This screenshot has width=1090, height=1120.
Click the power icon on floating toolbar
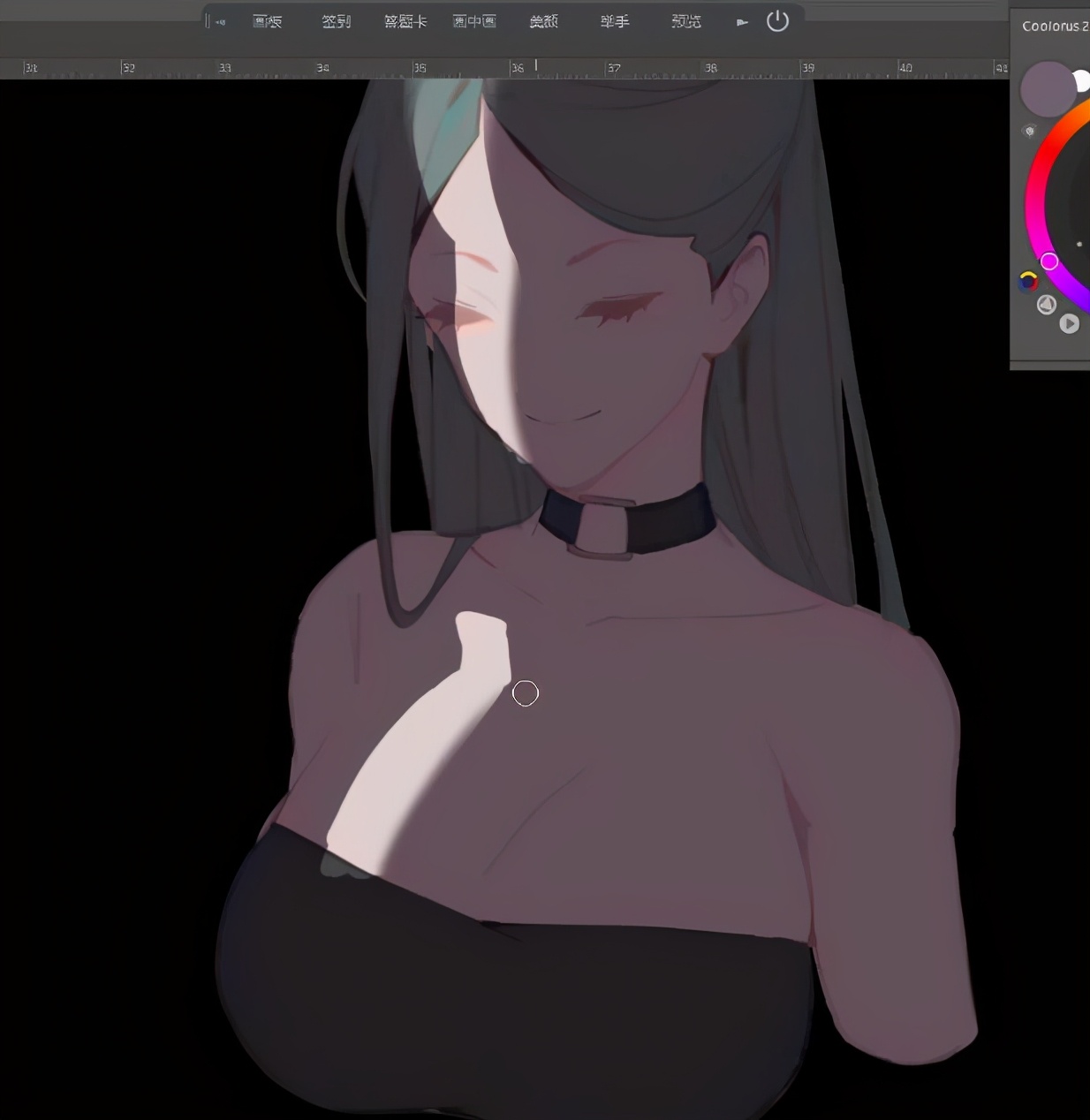coord(777,21)
